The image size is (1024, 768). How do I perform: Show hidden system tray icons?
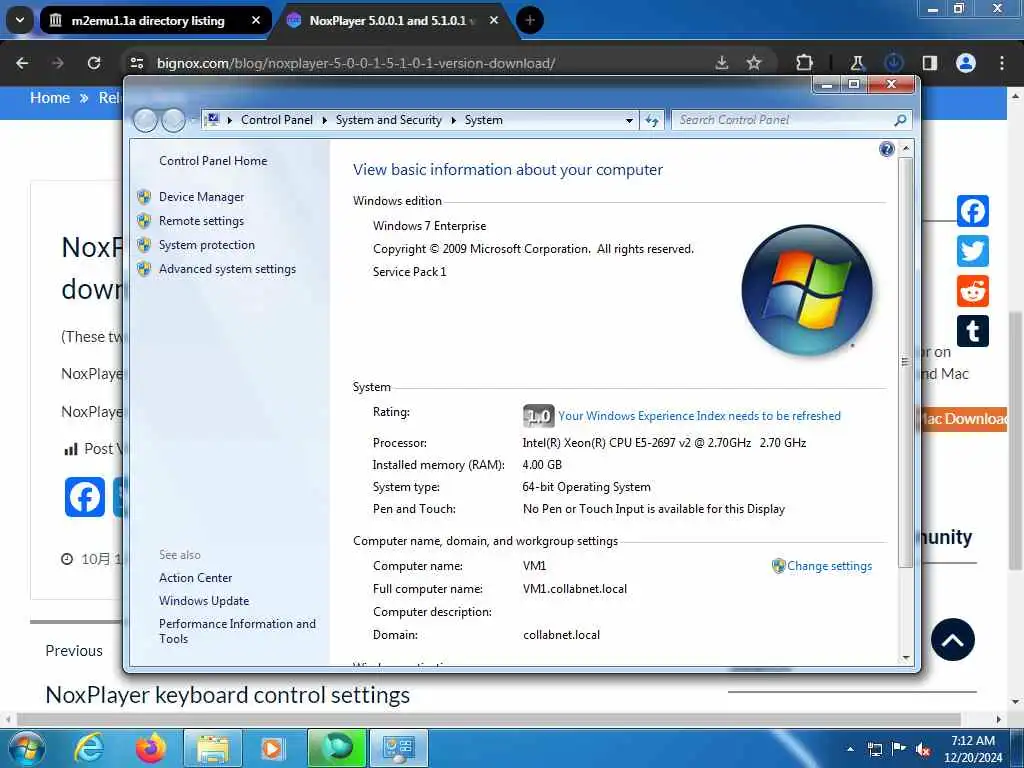tap(850, 749)
